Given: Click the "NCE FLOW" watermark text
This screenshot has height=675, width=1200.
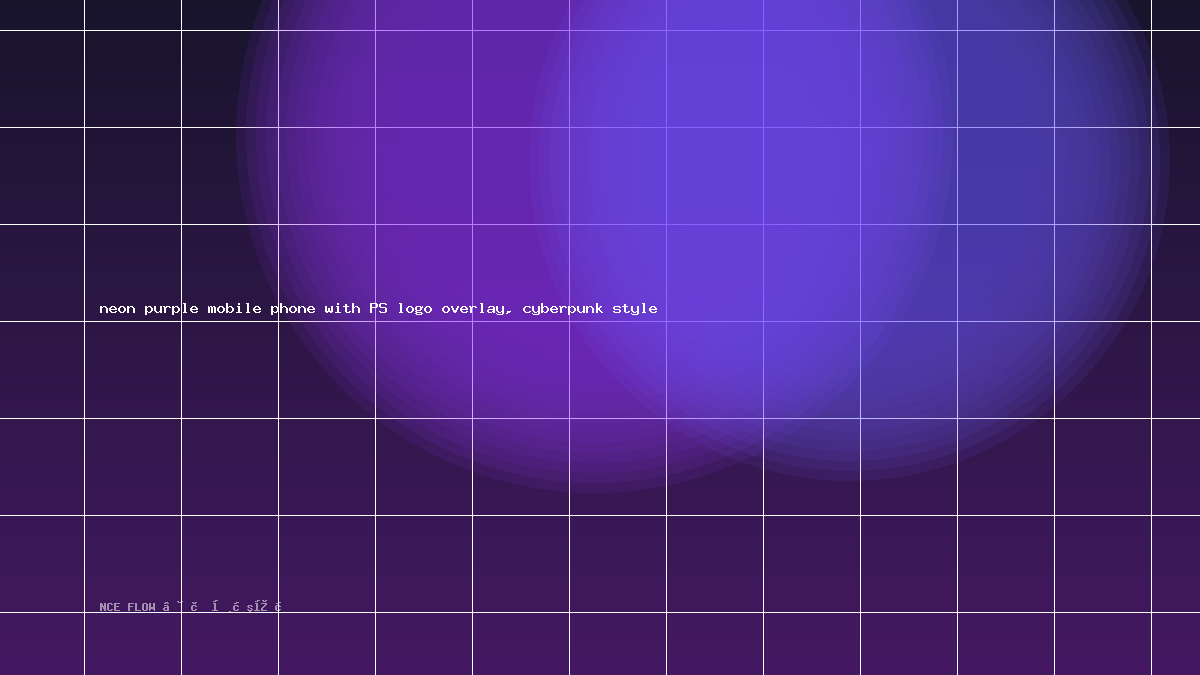Looking at the screenshot, I should point(127,607).
